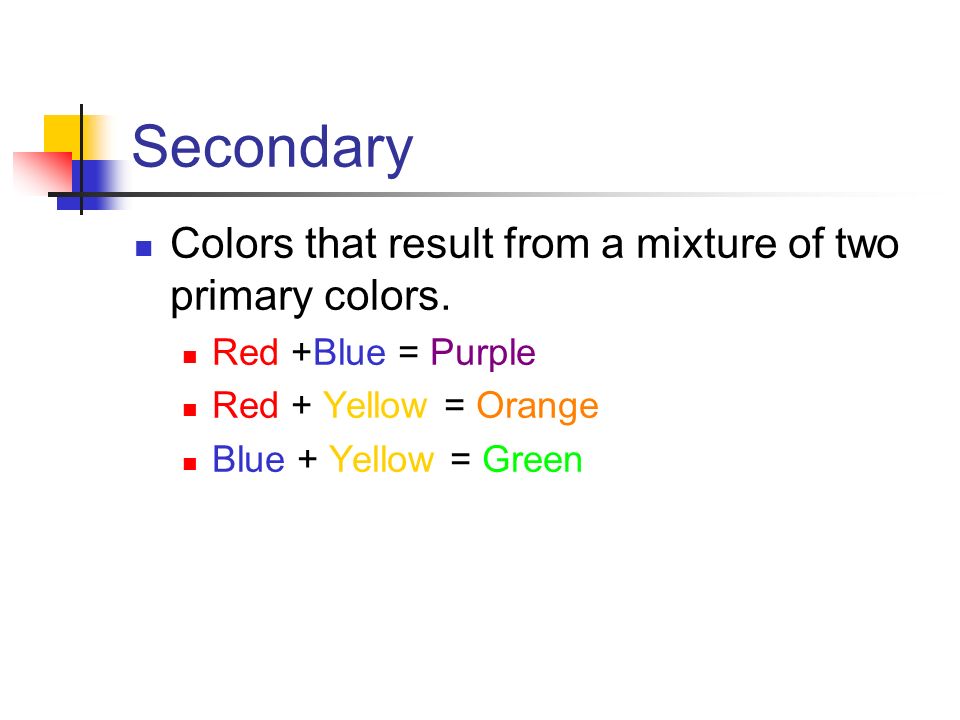Click the red gradient square decoration
The width and height of the screenshot is (960, 720).
(x=43, y=172)
